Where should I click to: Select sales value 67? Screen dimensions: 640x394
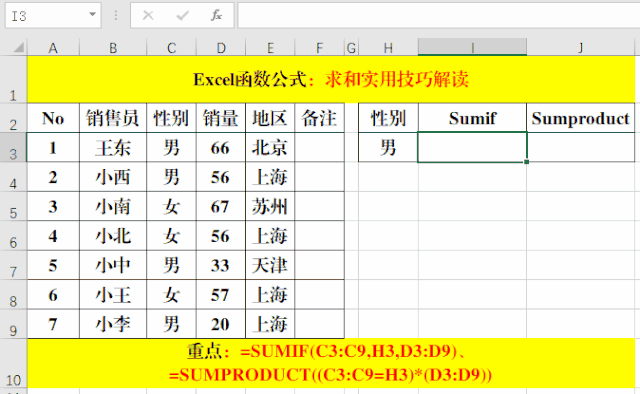pos(221,206)
